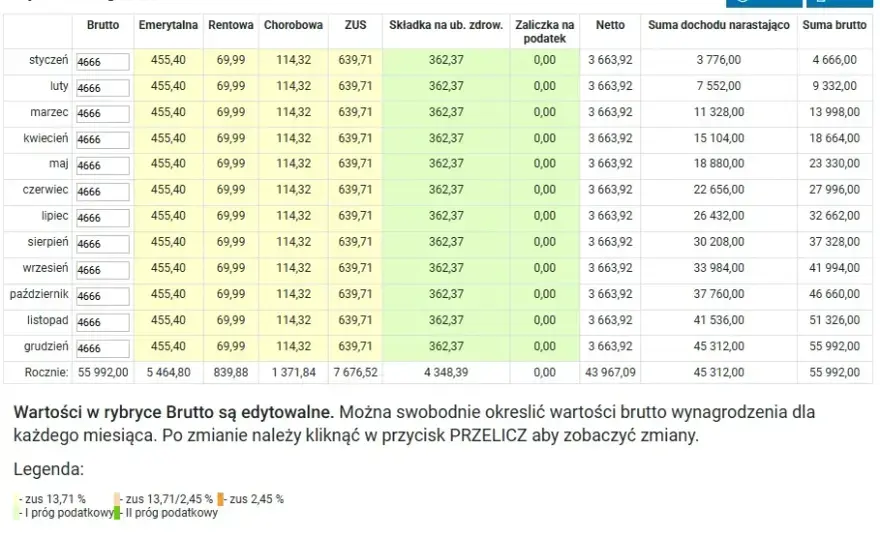Click yearly Emerytalna total 5 464,80

(168, 372)
